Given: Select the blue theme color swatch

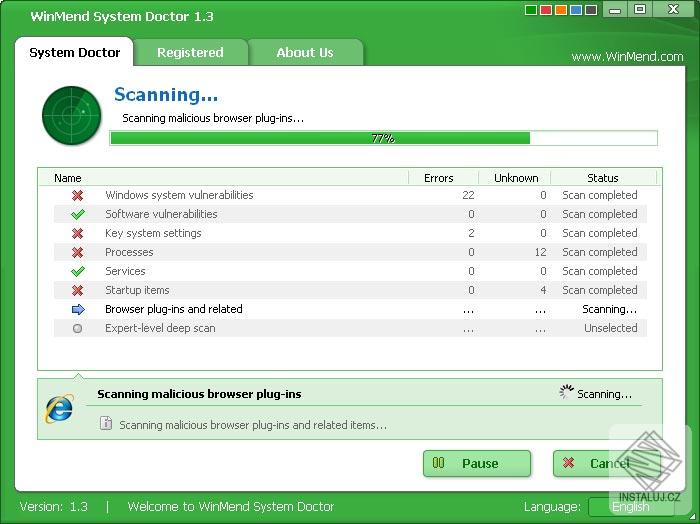Looking at the screenshot, I should click(576, 10).
